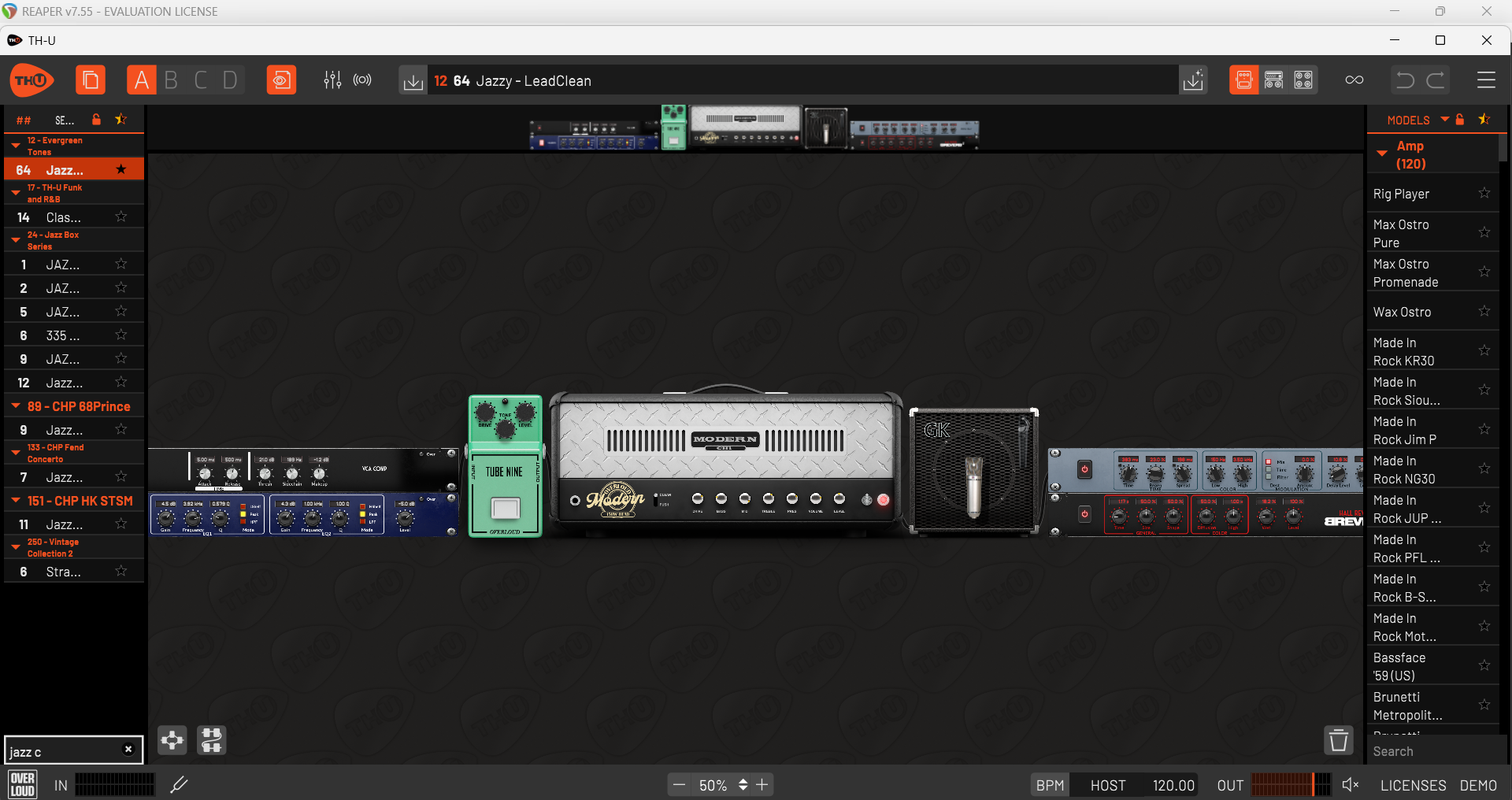Click the live broadcast waves icon
The height and width of the screenshot is (800, 1512).
click(362, 80)
